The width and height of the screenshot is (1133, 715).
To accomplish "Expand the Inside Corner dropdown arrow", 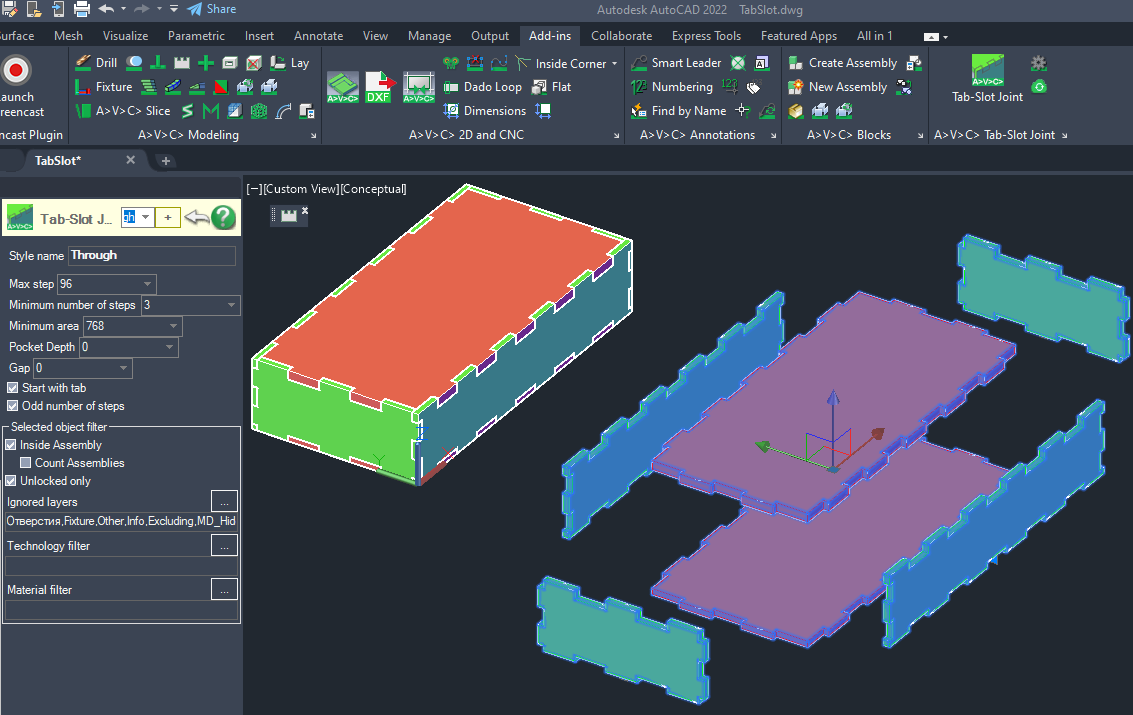I will (615, 64).
